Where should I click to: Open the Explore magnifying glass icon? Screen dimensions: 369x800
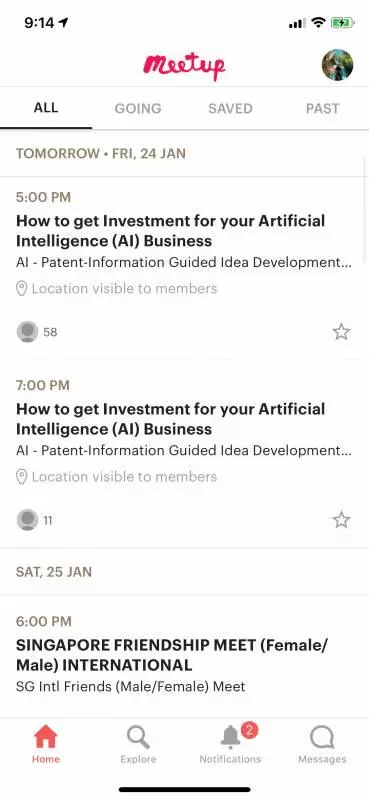tap(138, 737)
